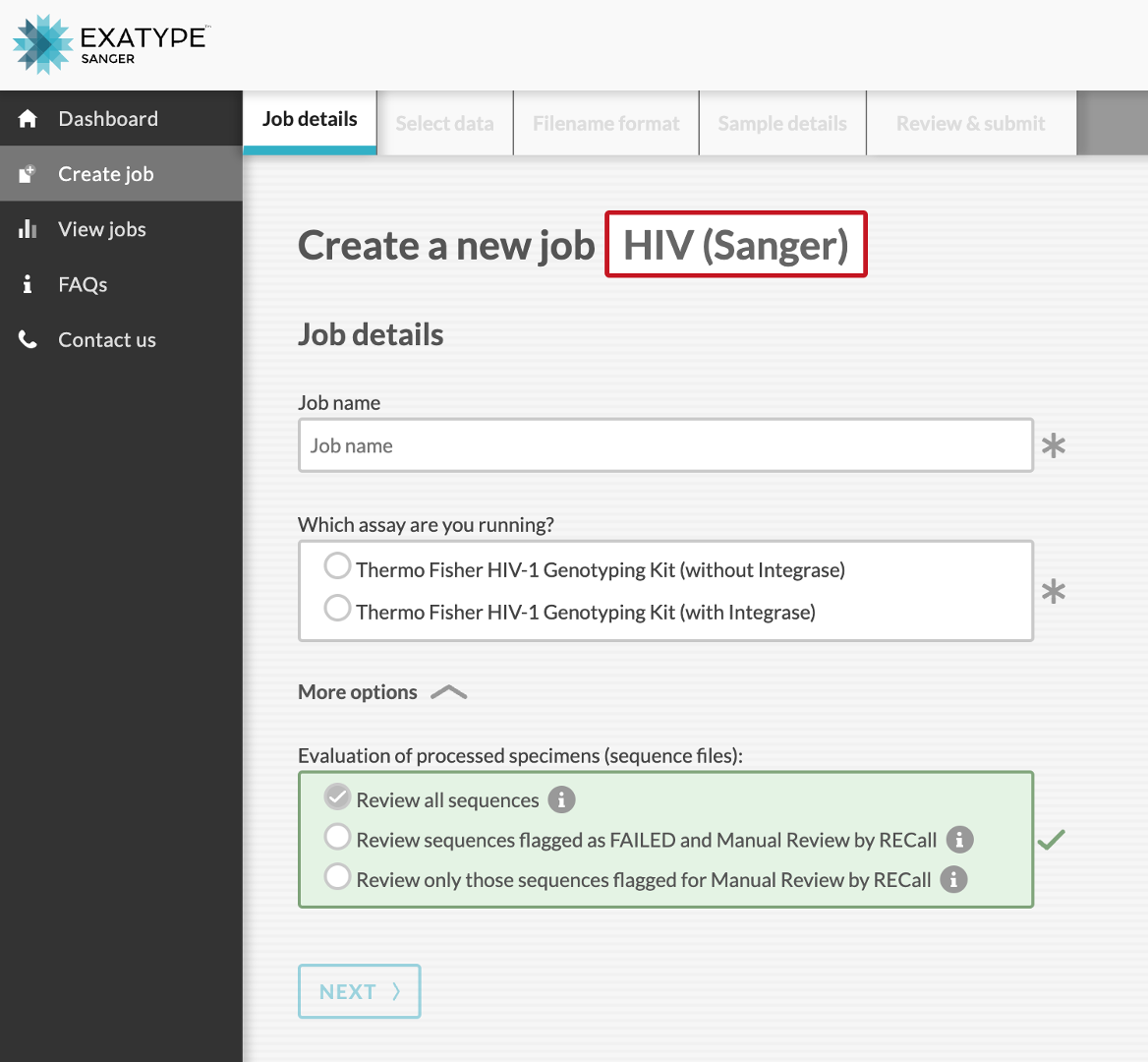Select Create job in sidebar
Viewport: 1148px width, 1062px height.
click(x=121, y=174)
